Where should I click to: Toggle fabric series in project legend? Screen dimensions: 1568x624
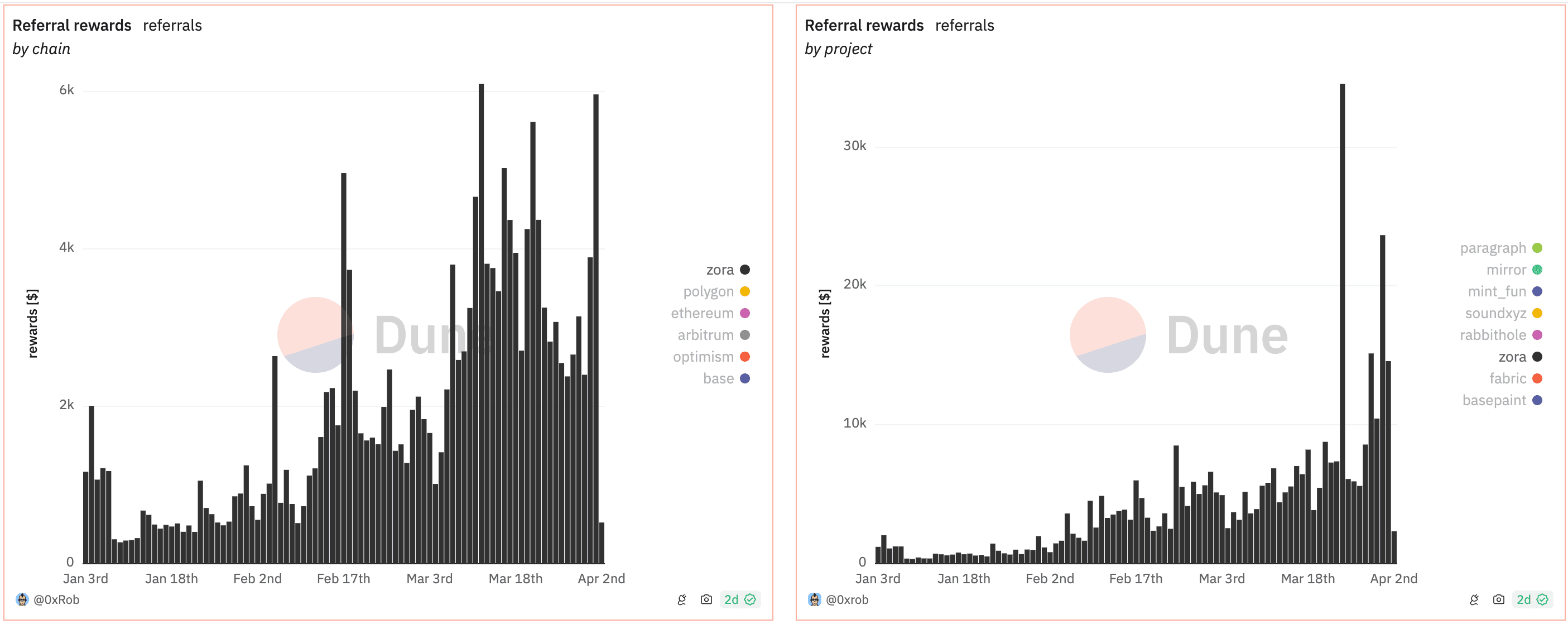[1516, 378]
